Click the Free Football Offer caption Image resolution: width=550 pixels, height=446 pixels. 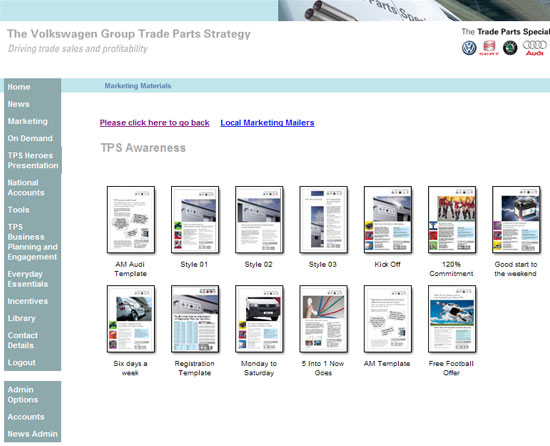[x=451, y=368]
